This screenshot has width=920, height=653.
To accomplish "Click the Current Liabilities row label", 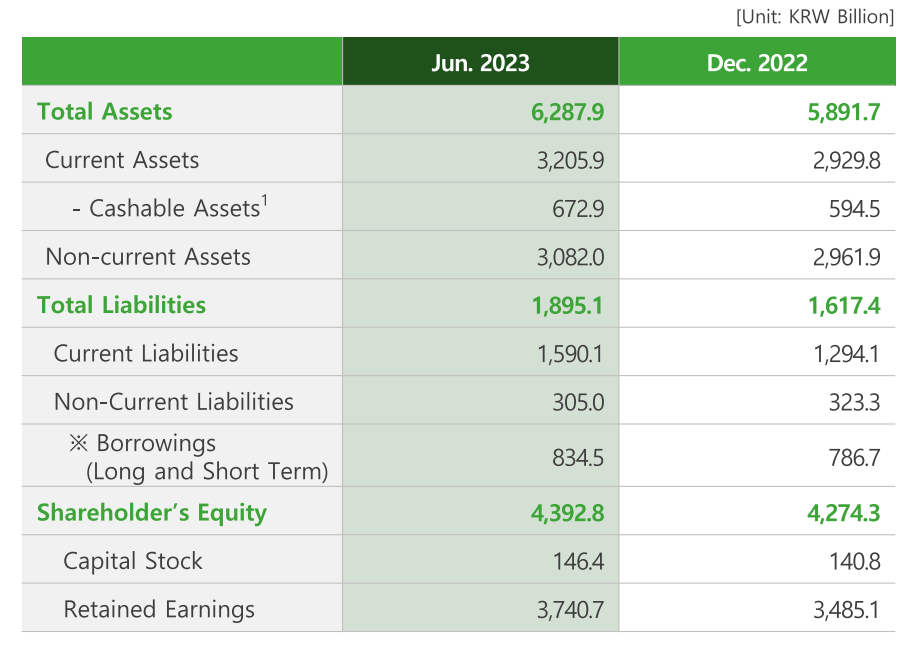I will [x=146, y=353].
